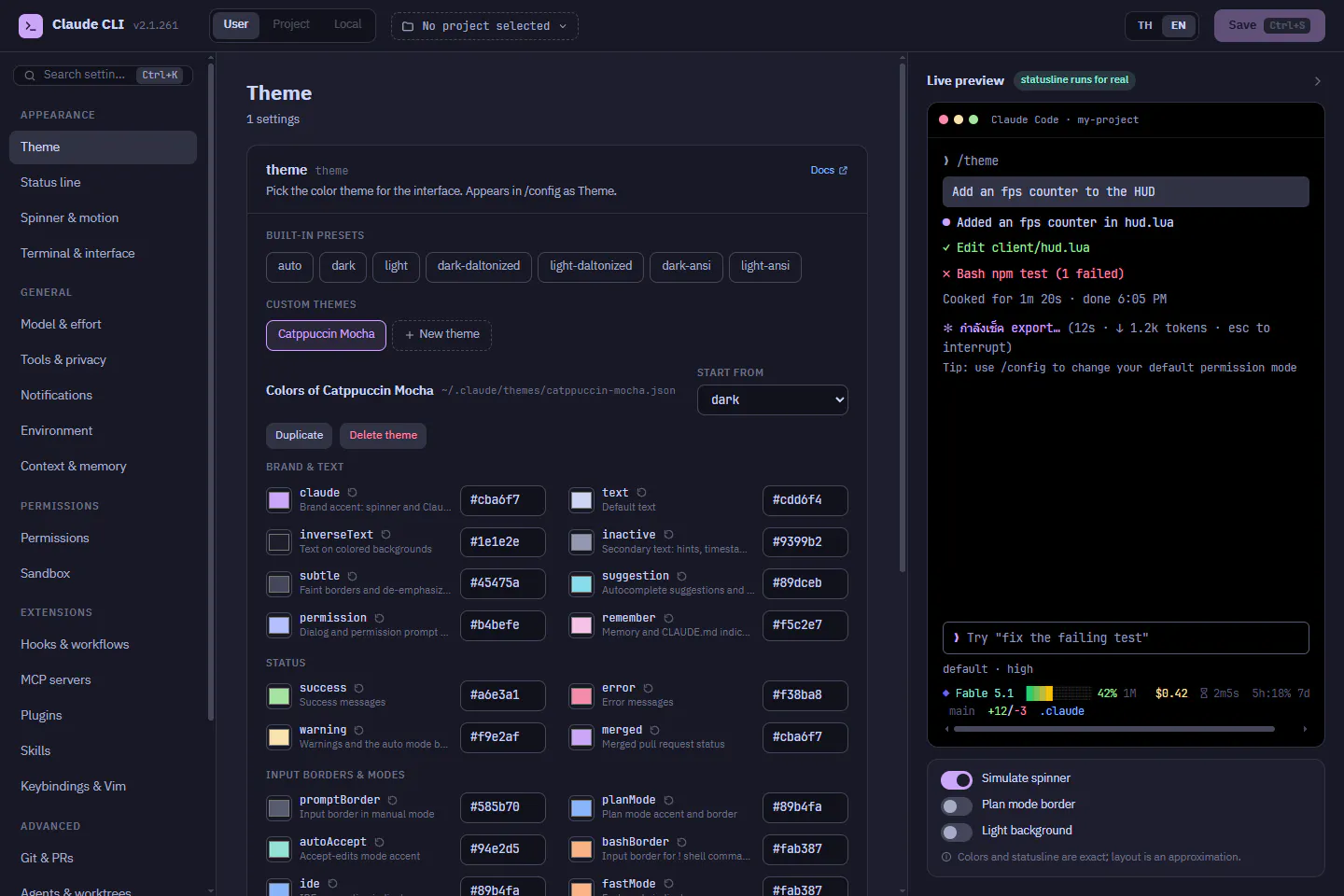The height and width of the screenshot is (896, 1344).
Task: Click the Duplicate button
Action: (x=300, y=436)
